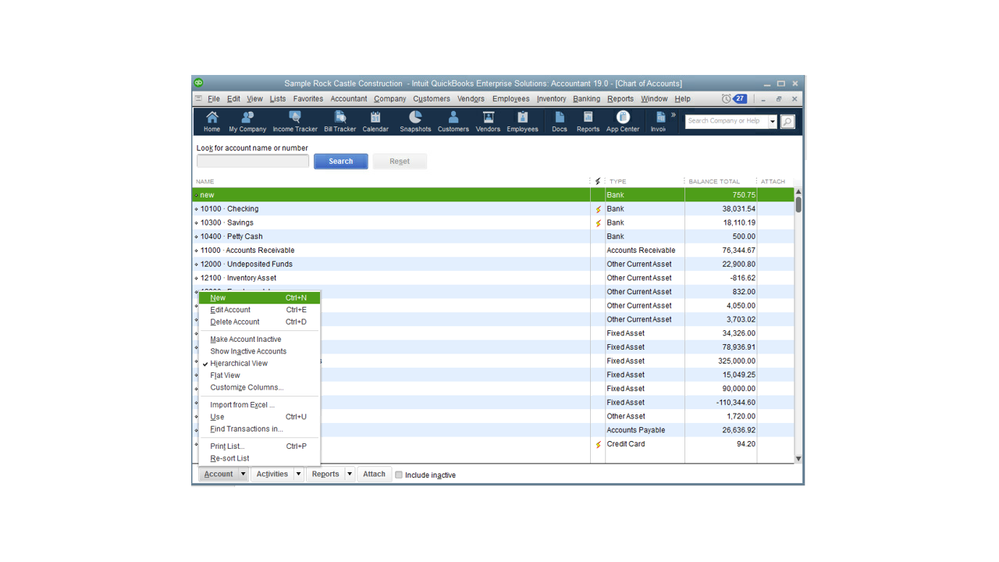Click the Search Company or Help field
This screenshot has height=562, width=999.
tap(726, 121)
